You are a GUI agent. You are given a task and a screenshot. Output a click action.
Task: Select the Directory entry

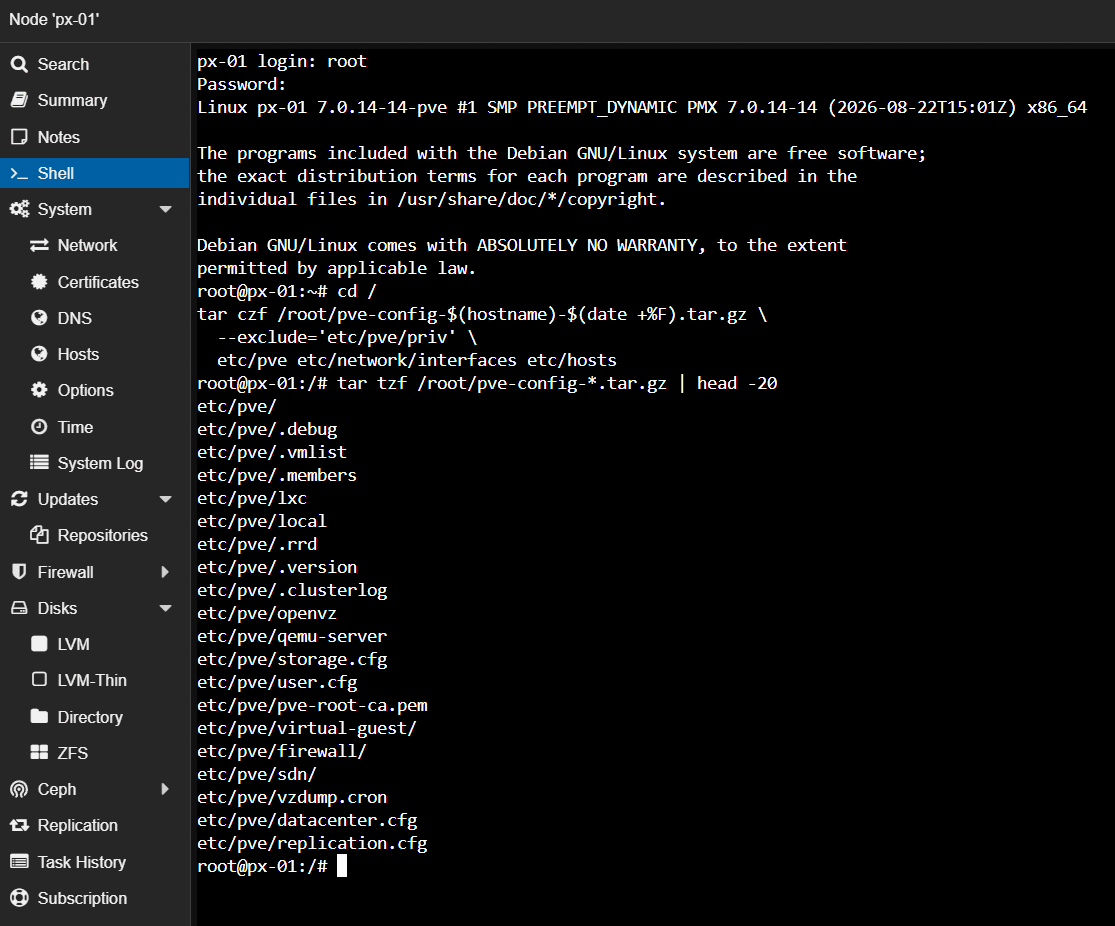pyautogui.click(x=95, y=716)
